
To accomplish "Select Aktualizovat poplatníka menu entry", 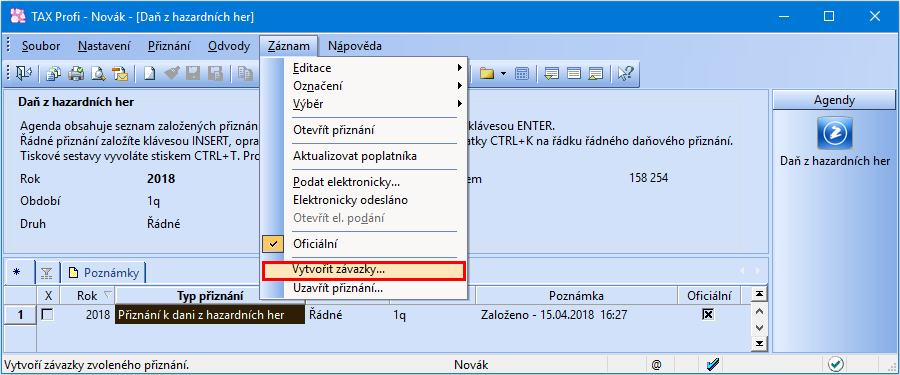I will coord(364,156).
